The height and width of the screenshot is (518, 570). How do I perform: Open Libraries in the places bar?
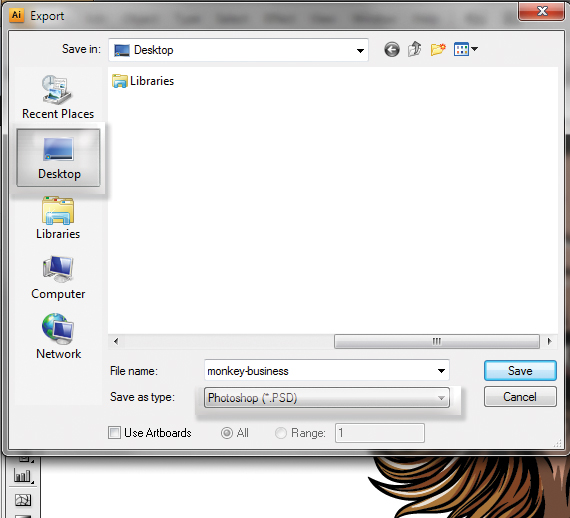pos(58,218)
